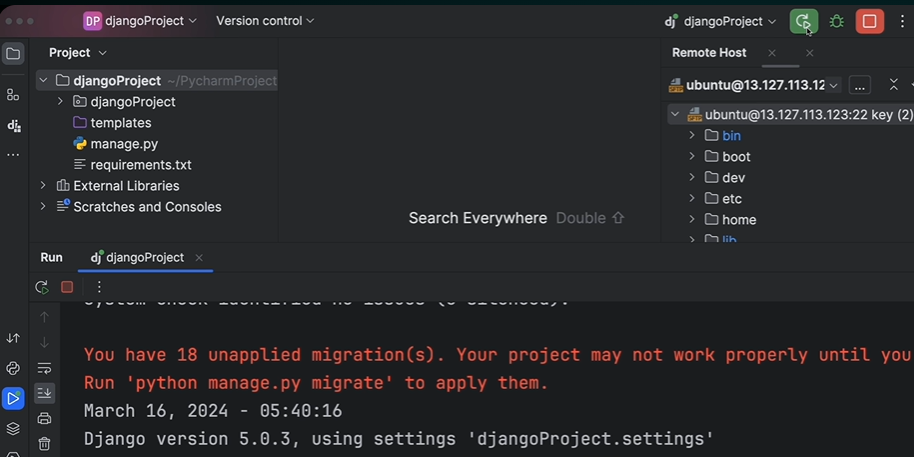The width and height of the screenshot is (914, 457).
Task: Expand the remote bin folder
Action: pyautogui.click(x=692, y=135)
